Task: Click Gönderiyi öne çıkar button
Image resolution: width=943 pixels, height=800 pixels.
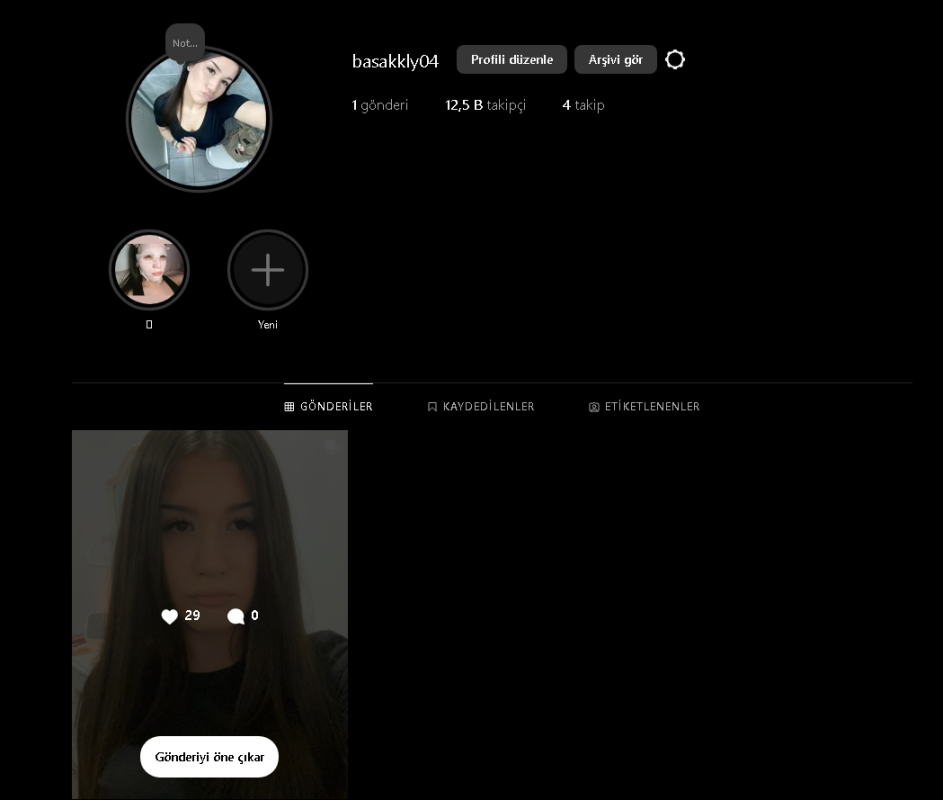Action: click(209, 757)
